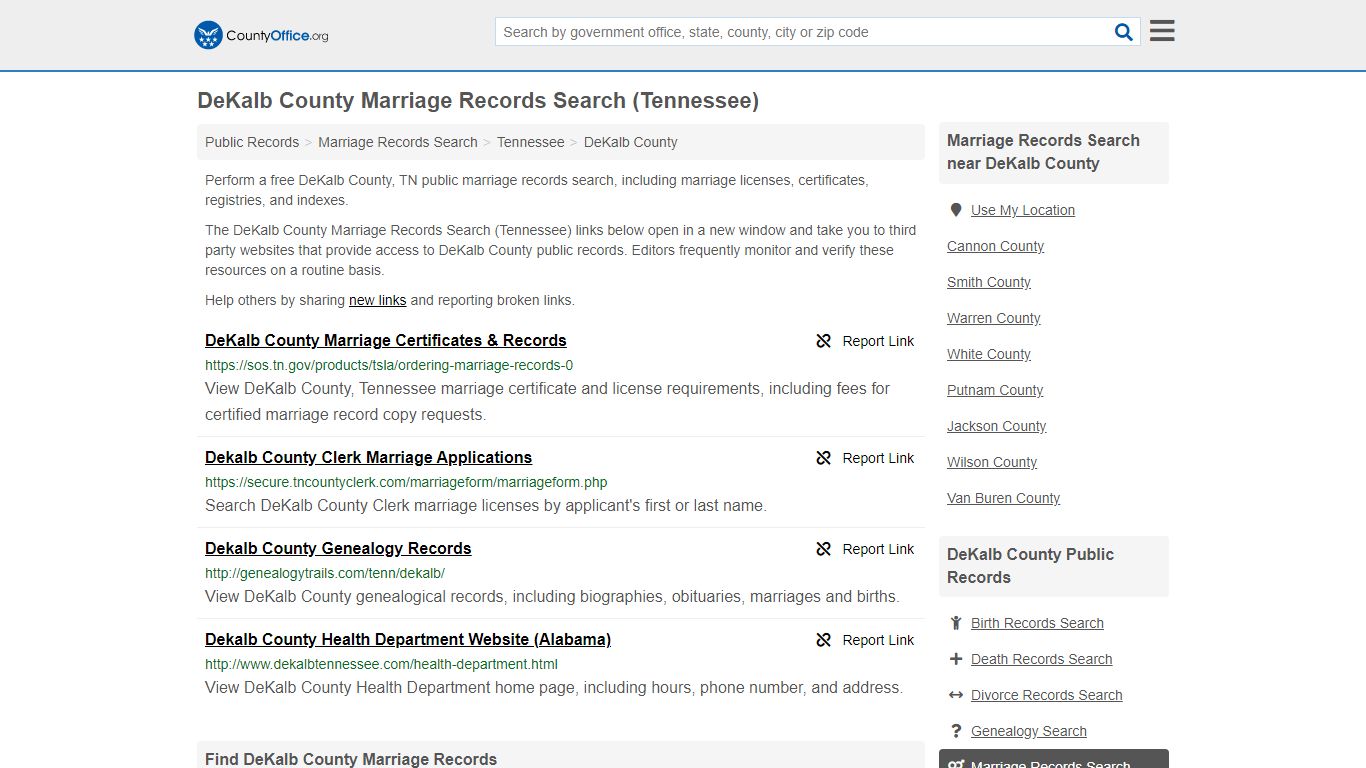
Task: Click 'Find DeKalb County Marriage Records' heading
Action: [x=351, y=759]
